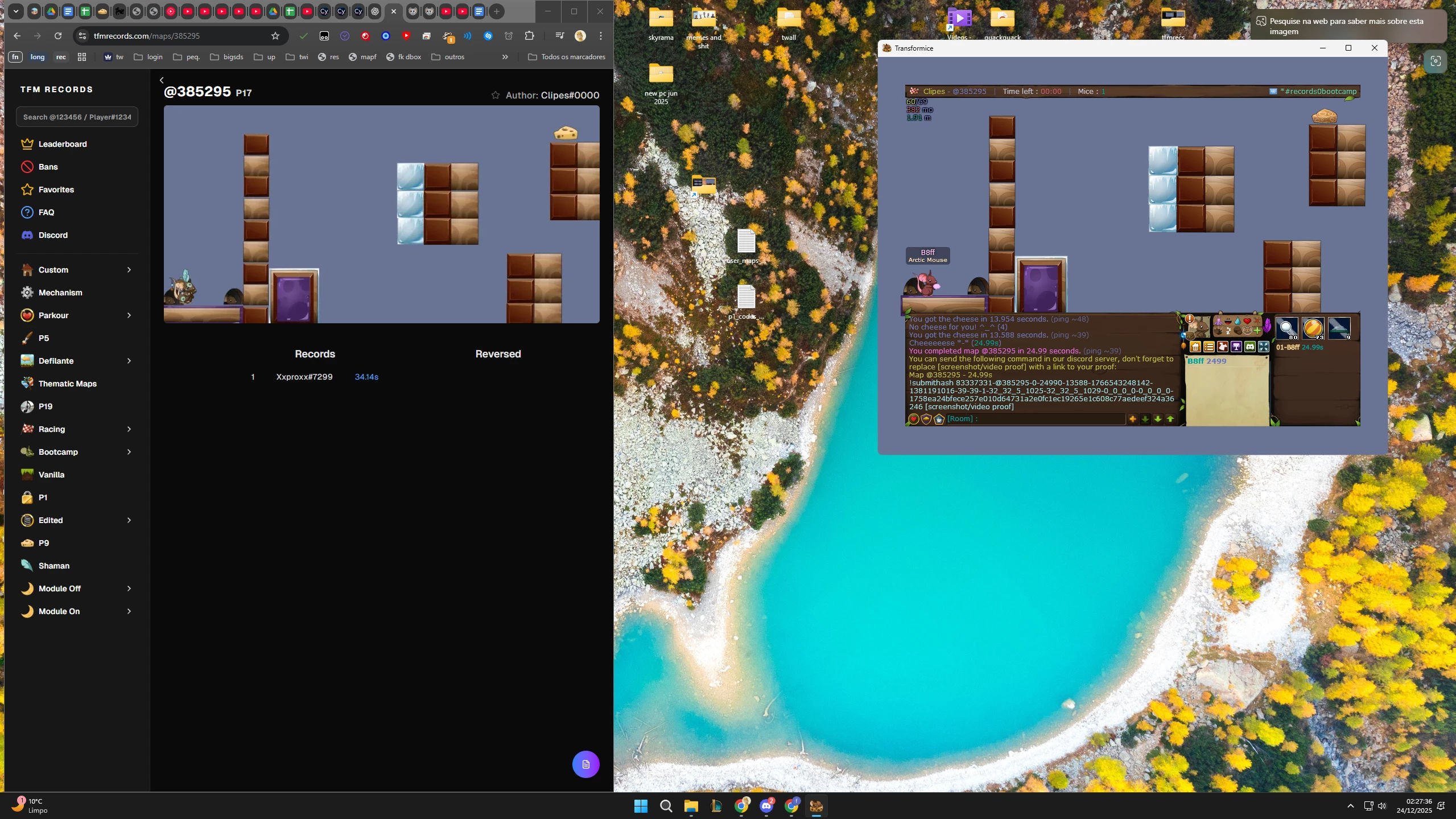
Task: Expand the Bootcamp category chevron
Action: pyautogui.click(x=129, y=452)
